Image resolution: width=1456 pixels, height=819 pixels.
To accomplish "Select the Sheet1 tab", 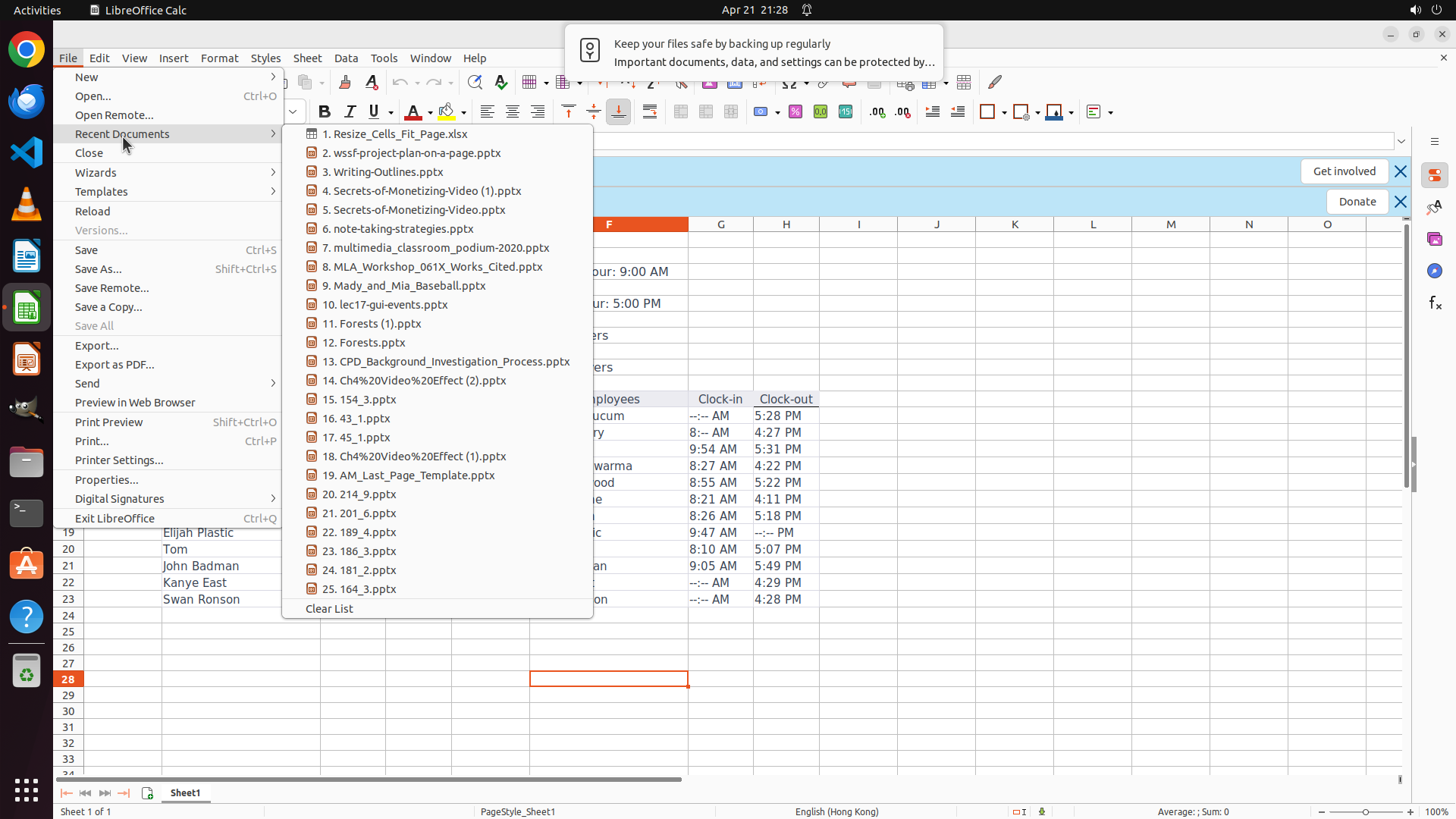I will [186, 793].
